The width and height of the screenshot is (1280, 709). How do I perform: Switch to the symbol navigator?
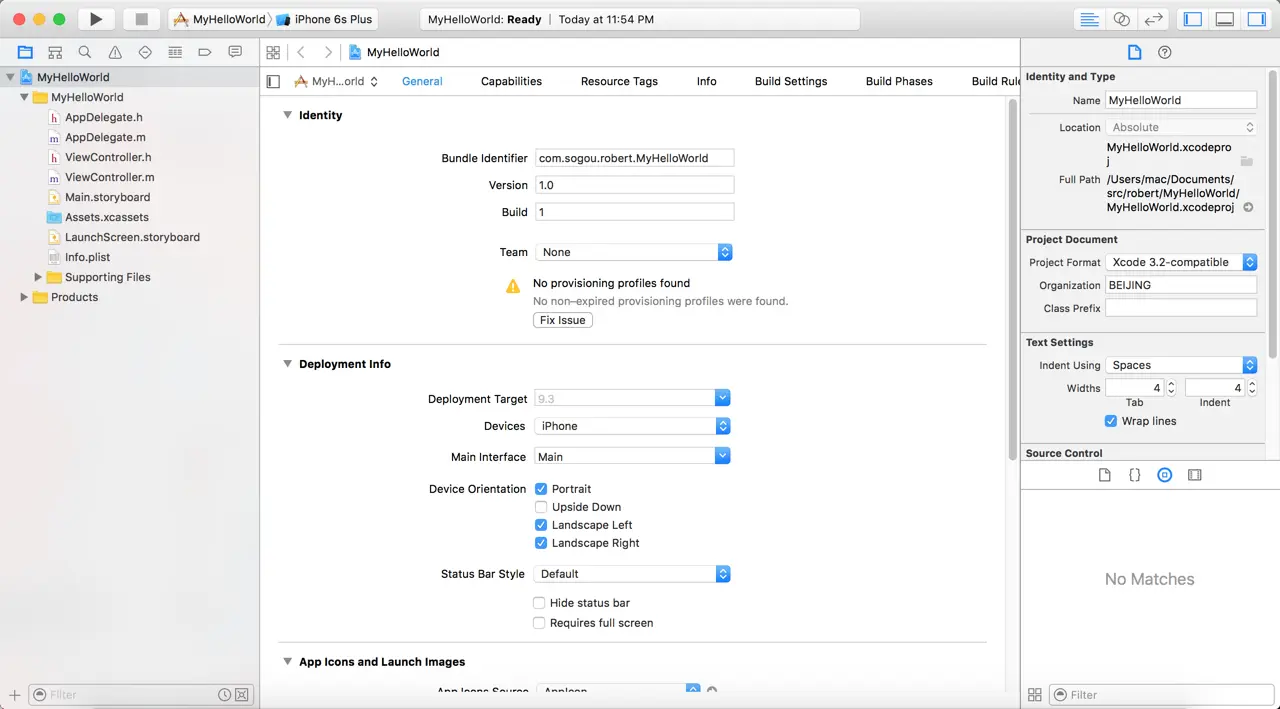(x=55, y=52)
